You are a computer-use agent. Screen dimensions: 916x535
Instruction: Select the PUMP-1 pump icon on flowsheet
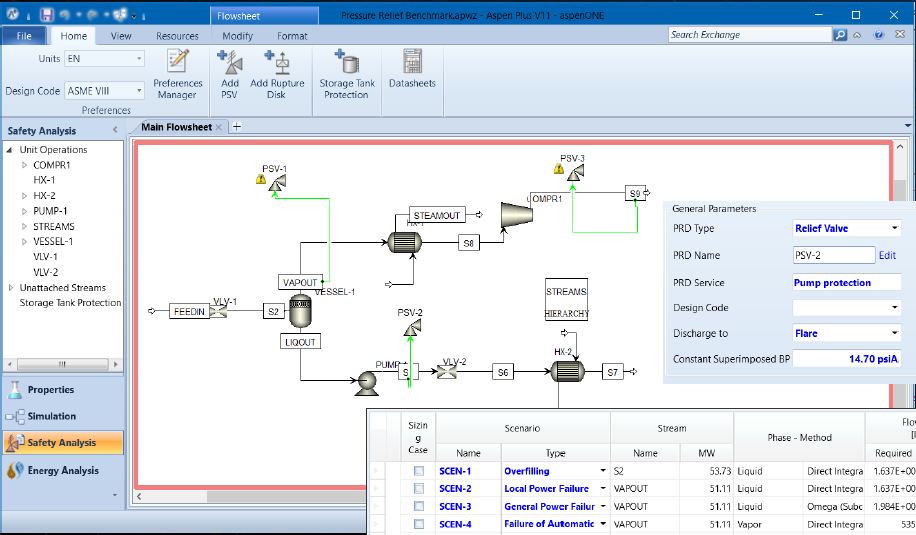pos(367,383)
